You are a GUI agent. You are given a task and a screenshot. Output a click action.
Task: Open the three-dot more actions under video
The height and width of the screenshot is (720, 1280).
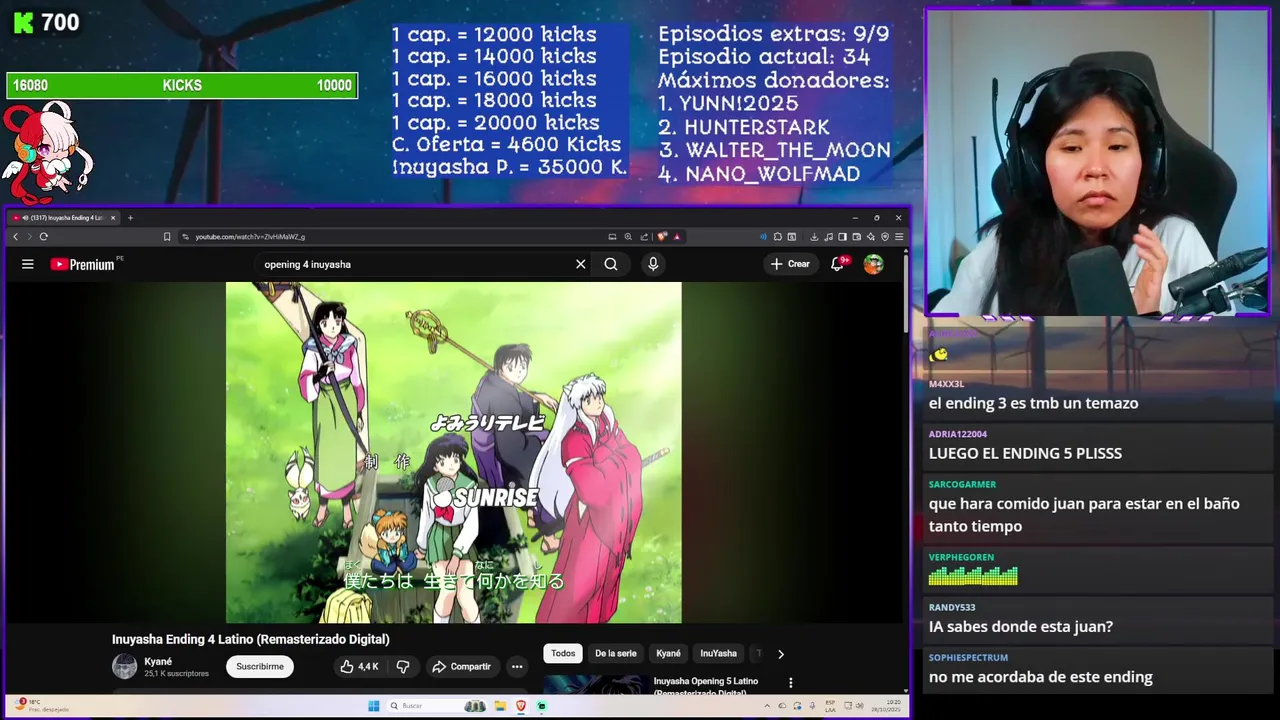click(x=517, y=667)
